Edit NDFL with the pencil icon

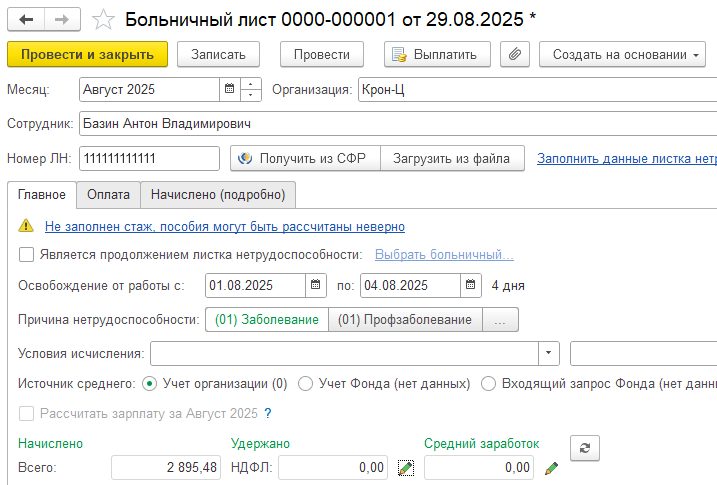point(405,467)
